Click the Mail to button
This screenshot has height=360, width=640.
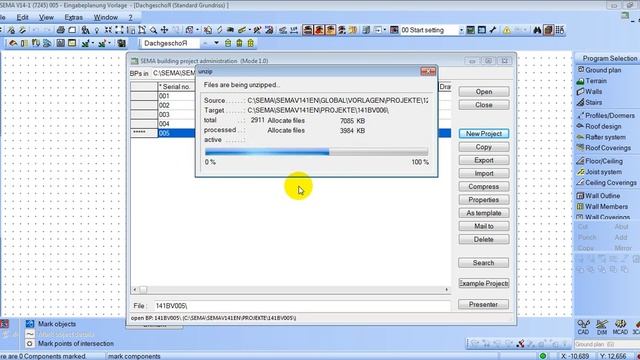[x=484, y=226]
